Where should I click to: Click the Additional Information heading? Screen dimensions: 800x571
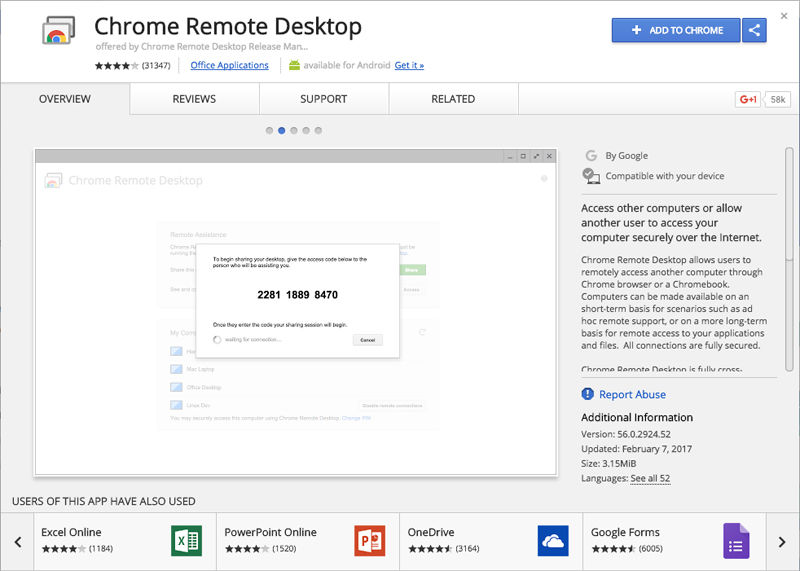[637, 417]
